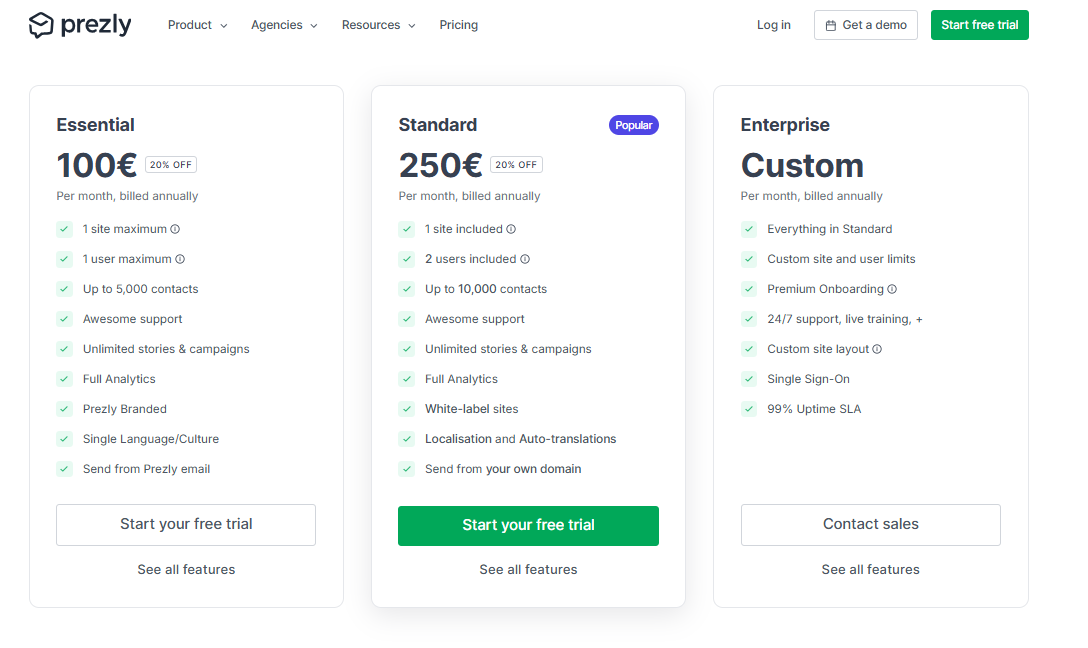Click Awesome support text in Essential plan
Viewport: 1088px width, 648px height.
coord(133,319)
